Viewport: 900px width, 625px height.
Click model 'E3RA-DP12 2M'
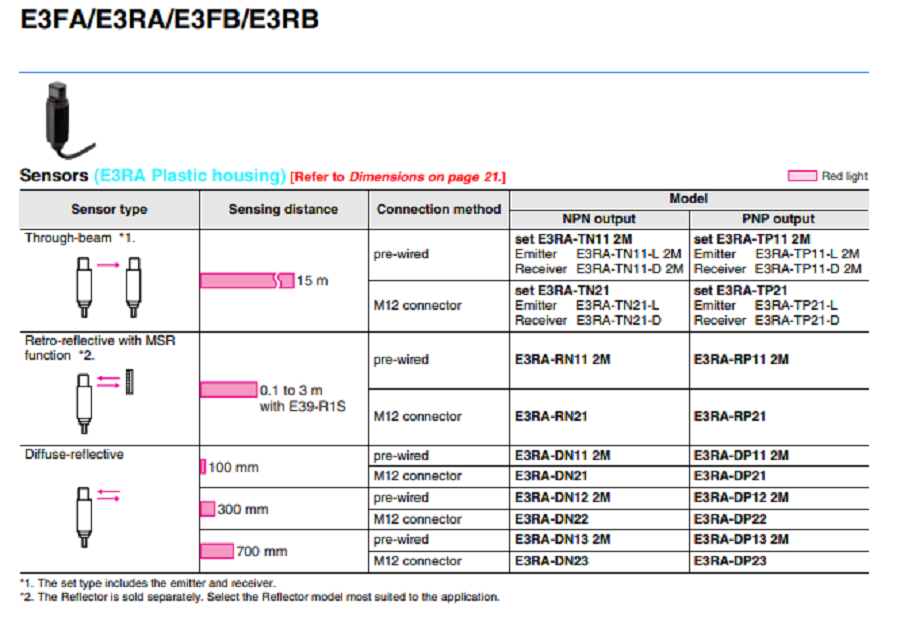pyautogui.click(x=741, y=497)
